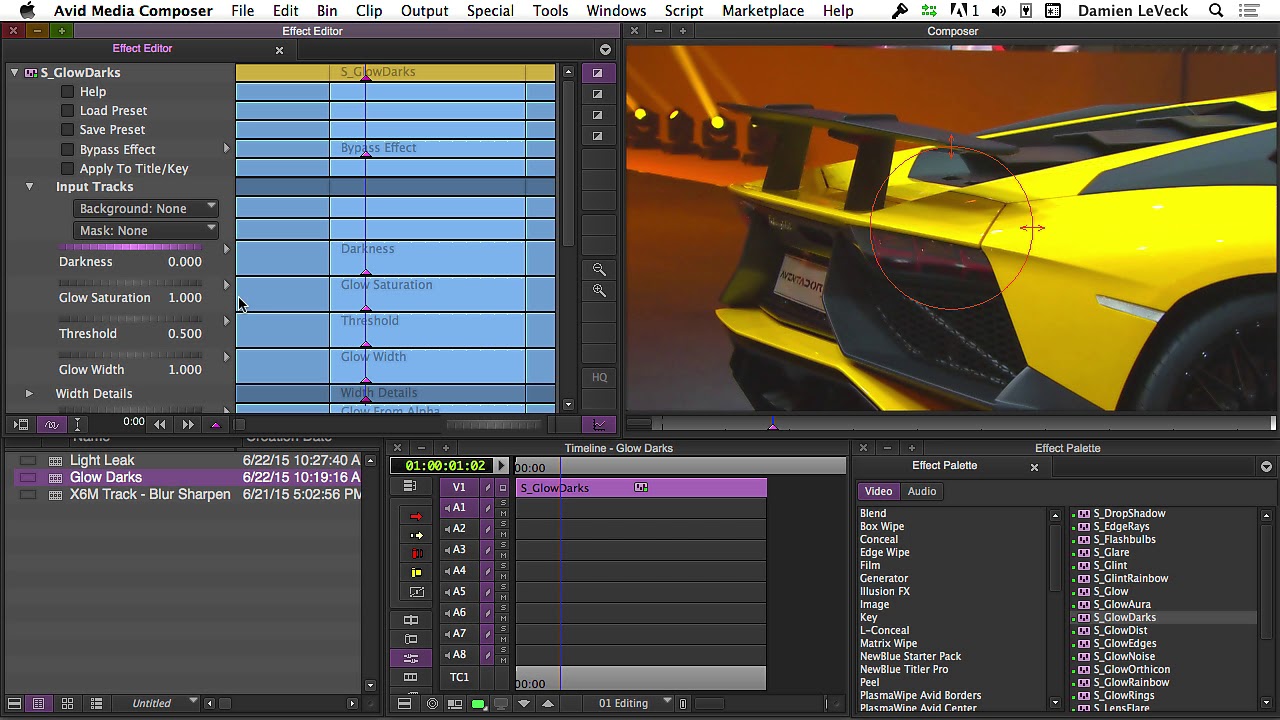Enable Load Preset checkbox
The height and width of the screenshot is (720, 1280).
point(67,111)
